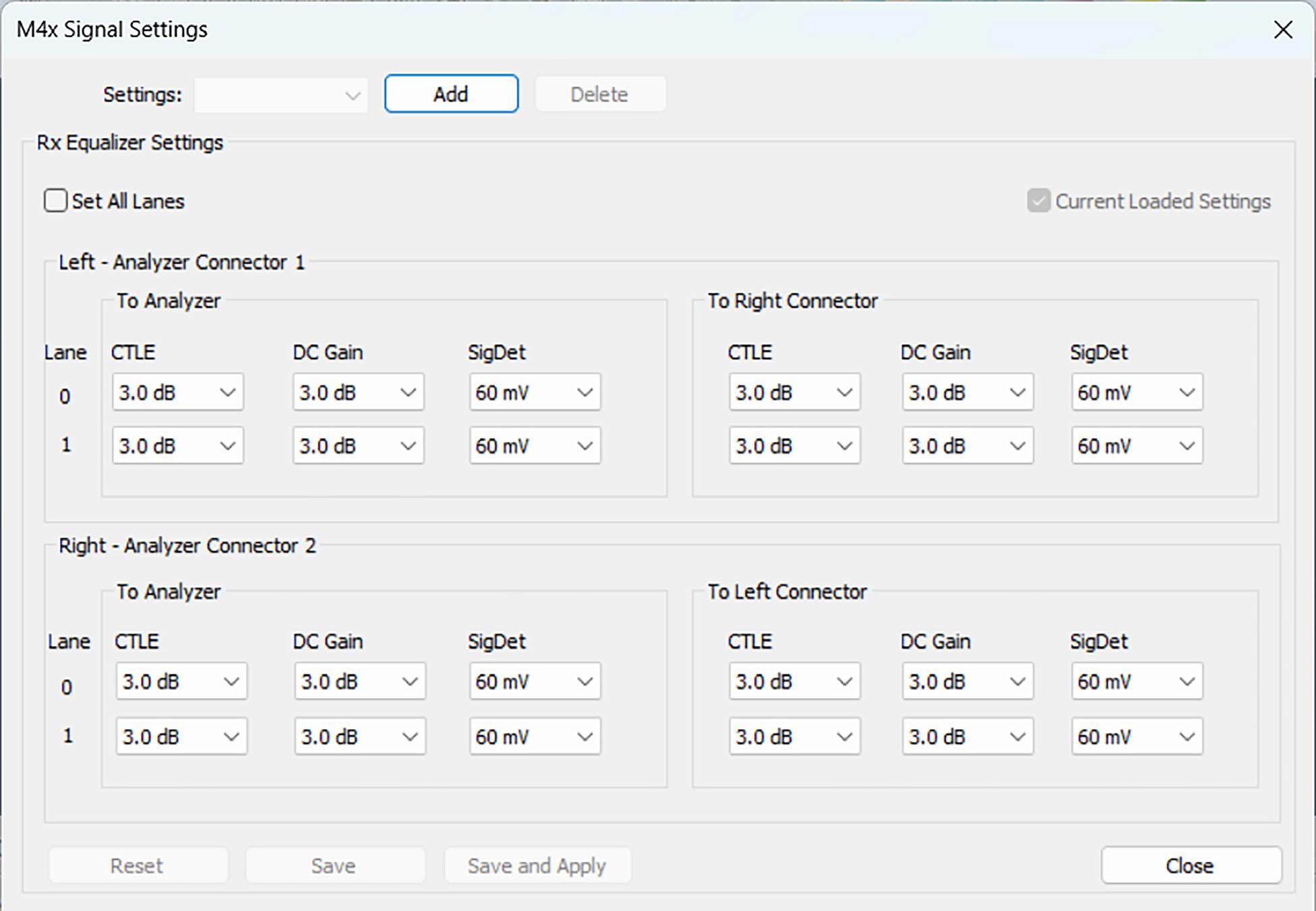Screen dimensions: 1316x911
Task: Enable the Set All Lanes checkbox
Action: (x=56, y=201)
